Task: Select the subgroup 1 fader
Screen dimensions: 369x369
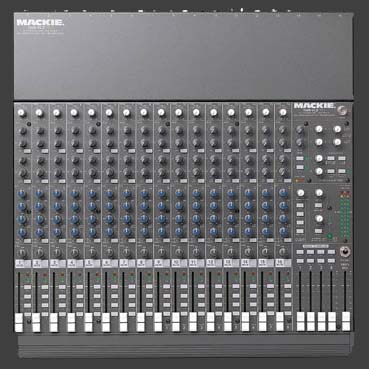Action: [x=301, y=321]
